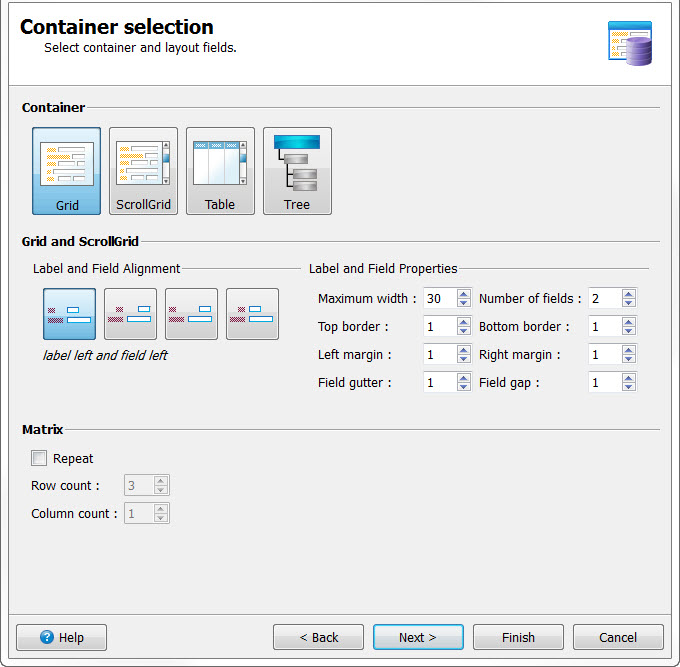Select the Grid container icon
Screen dimensions: 680x667
[x=66, y=171]
